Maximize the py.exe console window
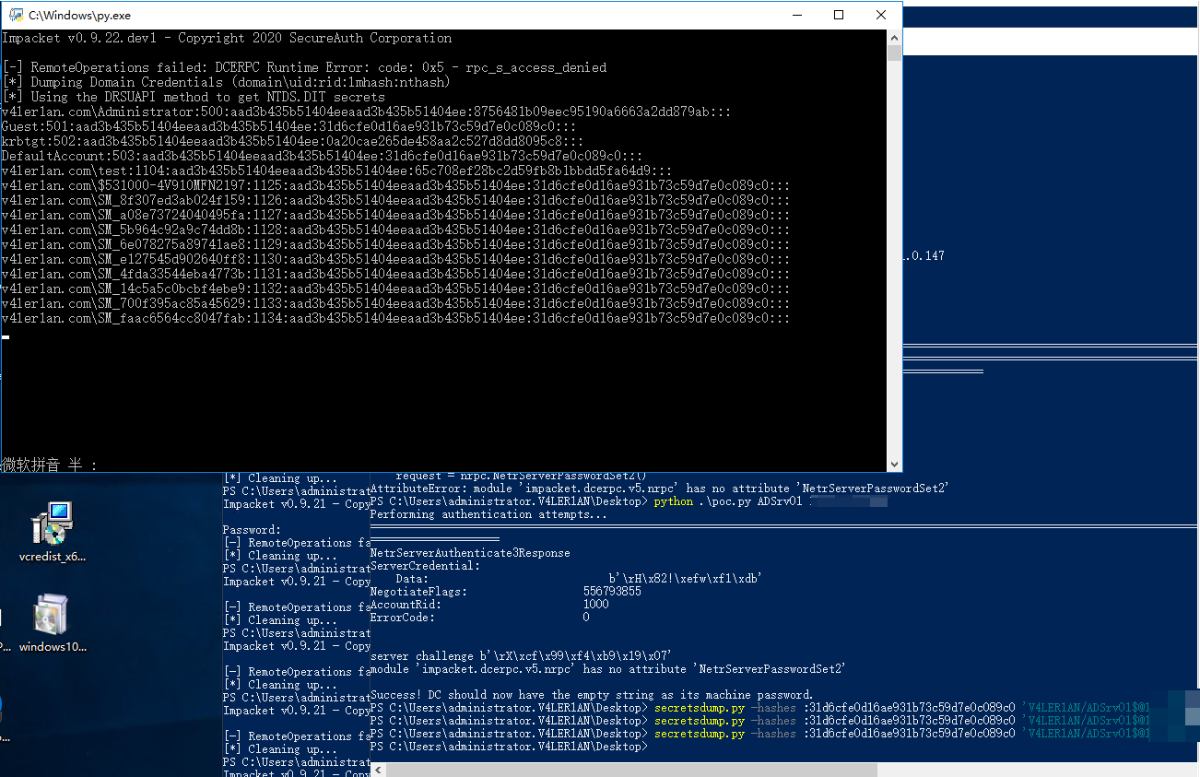The width and height of the screenshot is (1200, 777). point(838,15)
